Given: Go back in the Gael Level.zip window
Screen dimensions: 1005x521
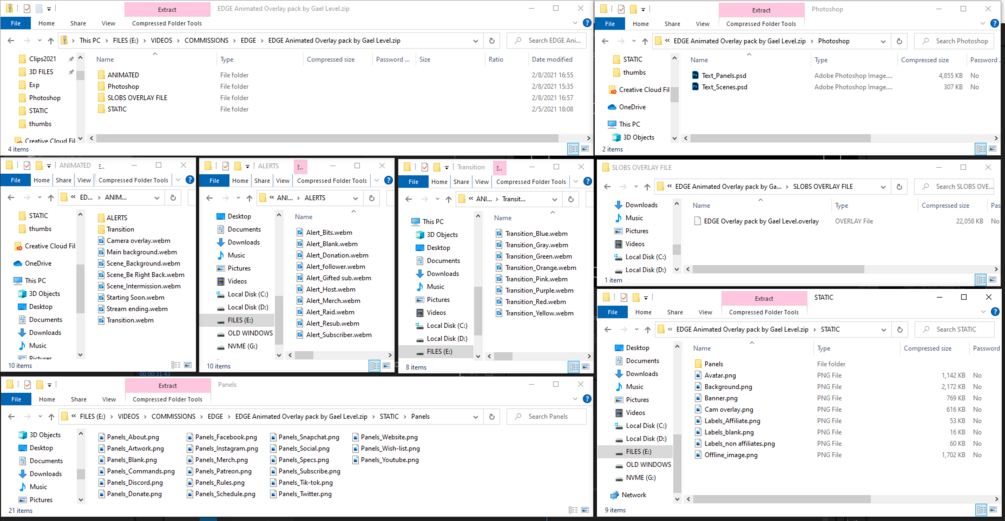Looking at the screenshot, I should [11, 40].
